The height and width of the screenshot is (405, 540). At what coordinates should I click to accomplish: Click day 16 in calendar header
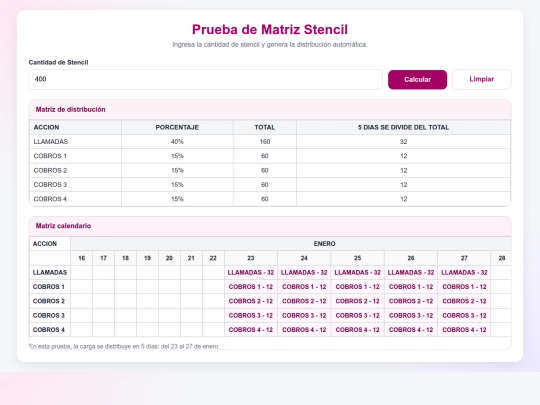[81, 258]
